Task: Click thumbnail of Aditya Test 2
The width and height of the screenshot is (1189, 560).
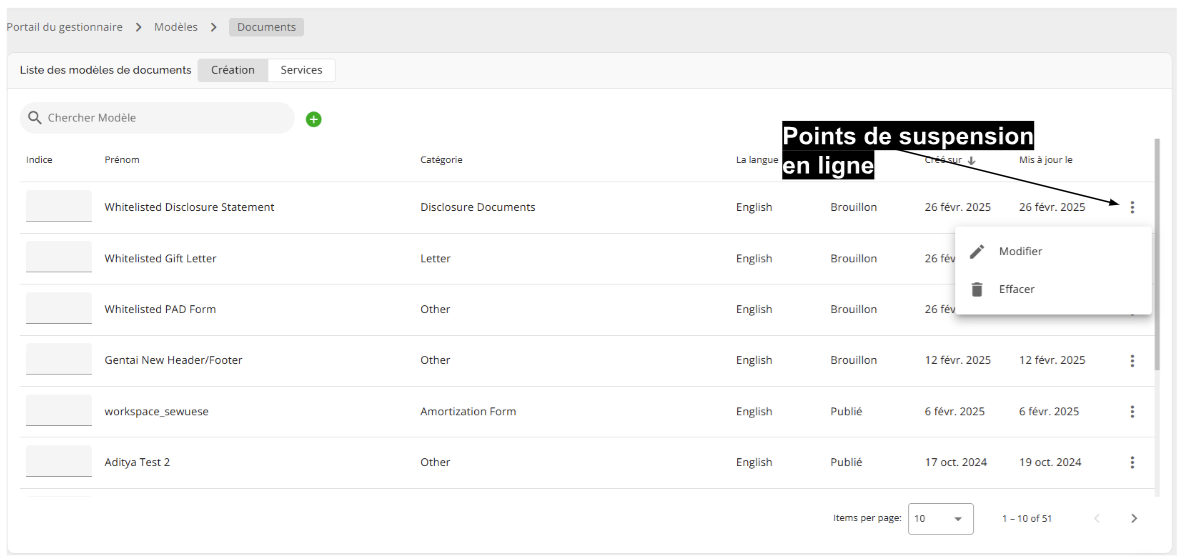Action: (x=59, y=461)
